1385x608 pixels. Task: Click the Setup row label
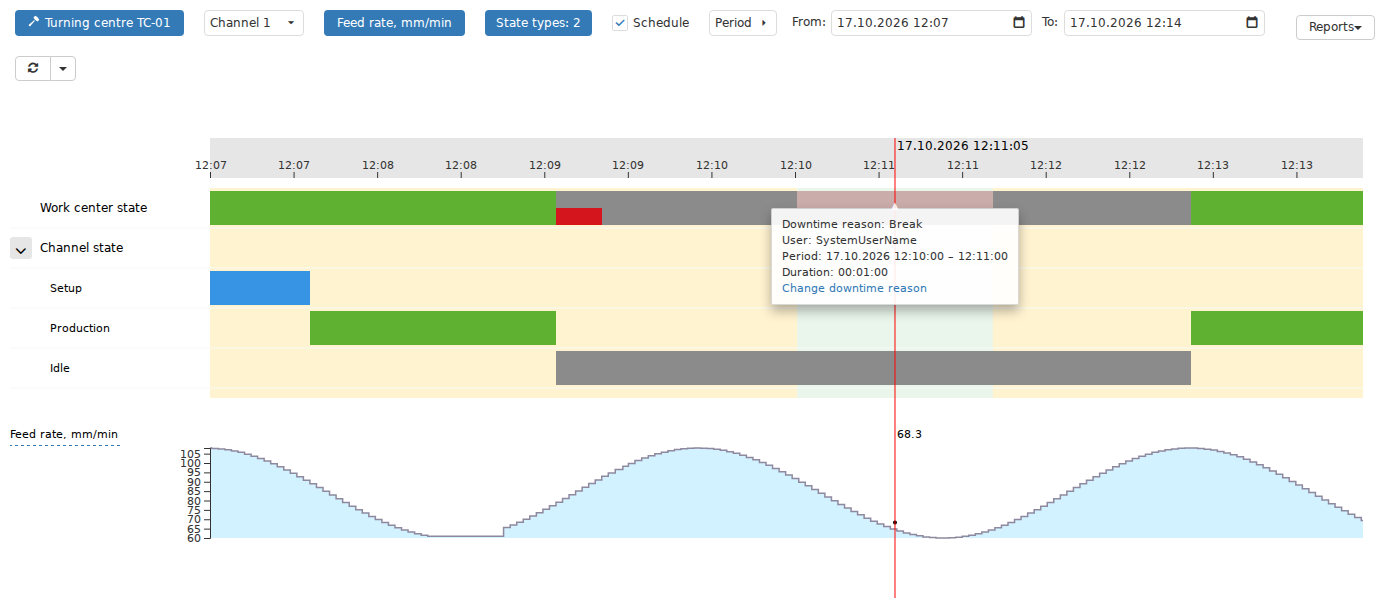point(66,288)
